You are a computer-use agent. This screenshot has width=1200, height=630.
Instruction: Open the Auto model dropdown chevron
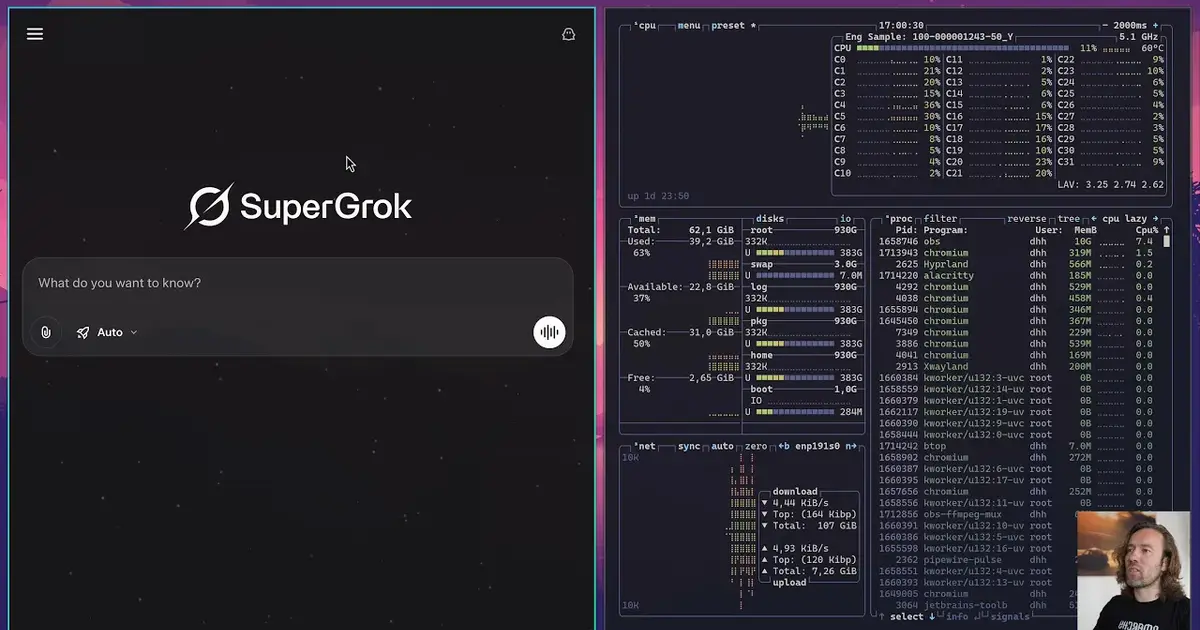click(x=134, y=332)
